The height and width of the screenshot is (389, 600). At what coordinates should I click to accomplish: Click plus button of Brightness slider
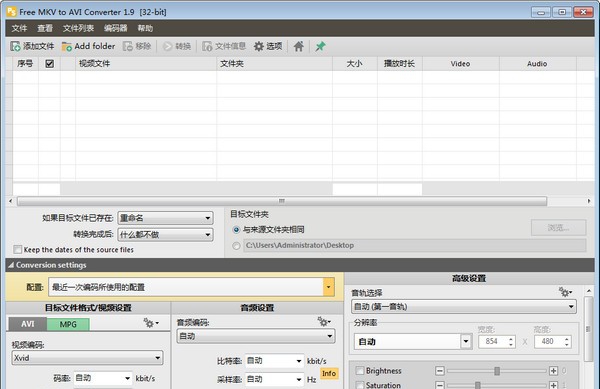[x=553, y=371]
